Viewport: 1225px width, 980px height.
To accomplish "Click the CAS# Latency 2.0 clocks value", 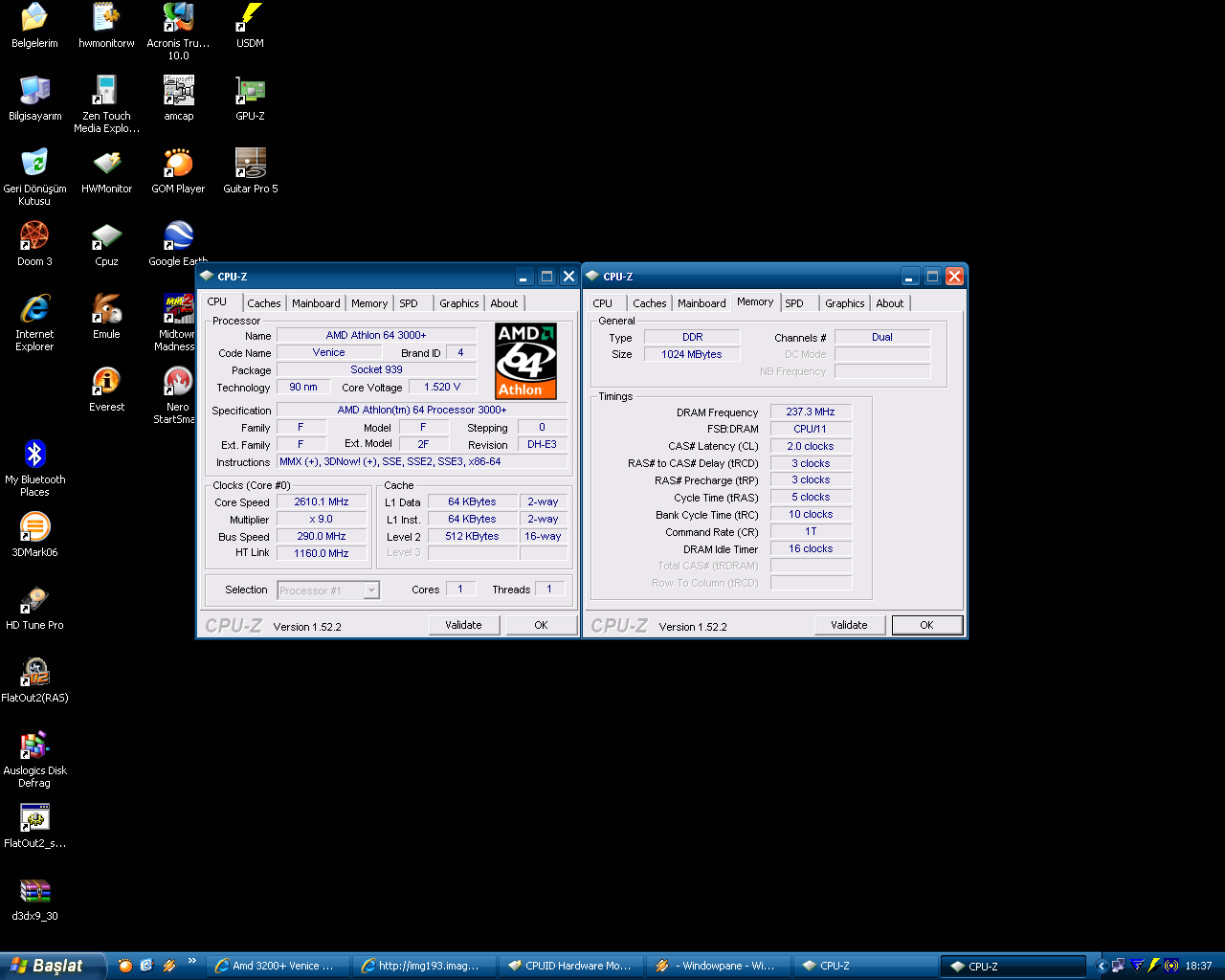I will pyautogui.click(x=811, y=446).
